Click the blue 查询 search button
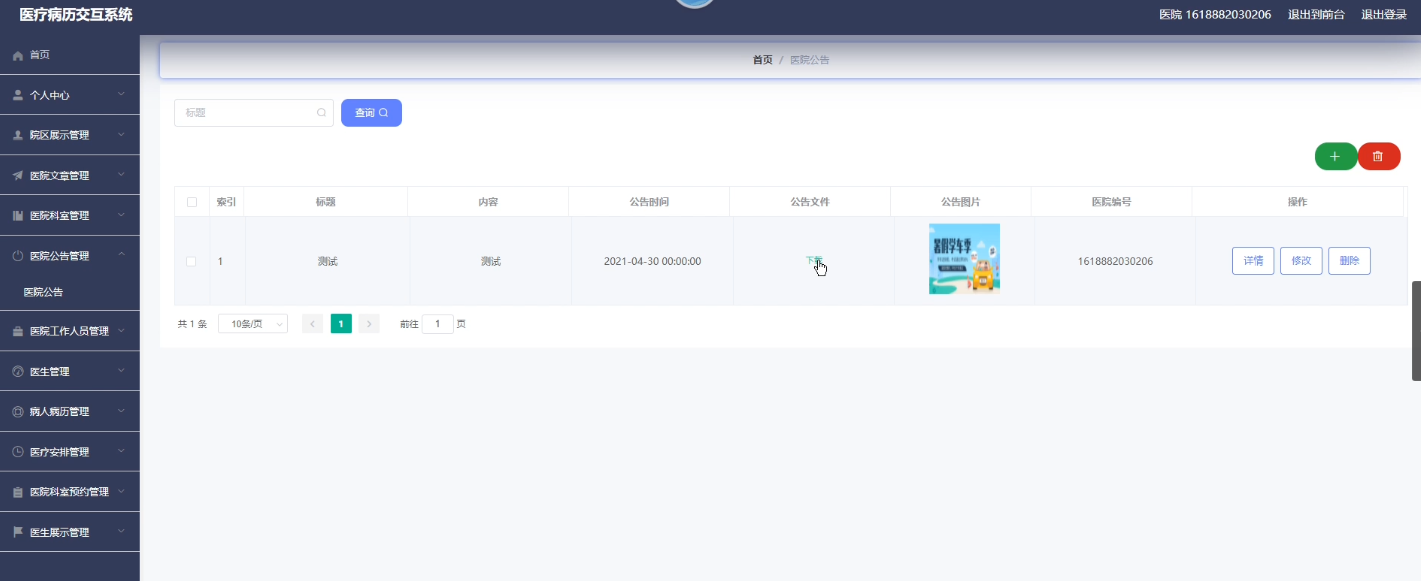The image size is (1421, 581). [x=371, y=113]
